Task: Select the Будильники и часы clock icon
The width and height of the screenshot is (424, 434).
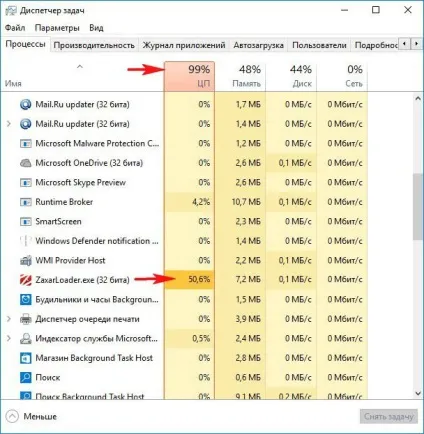Action: click(26, 299)
